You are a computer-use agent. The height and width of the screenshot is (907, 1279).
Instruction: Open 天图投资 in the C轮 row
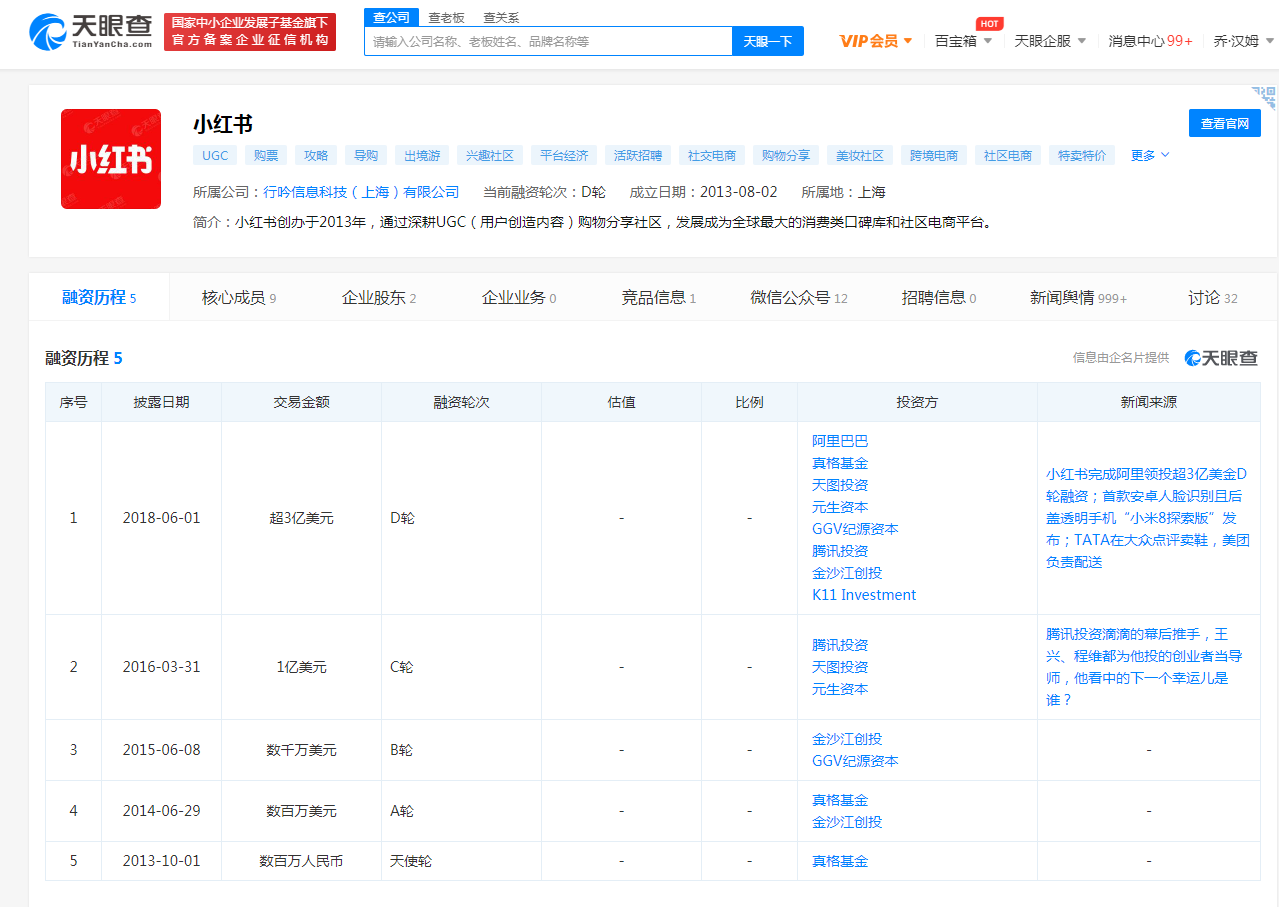pyautogui.click(x=840, y=667)
